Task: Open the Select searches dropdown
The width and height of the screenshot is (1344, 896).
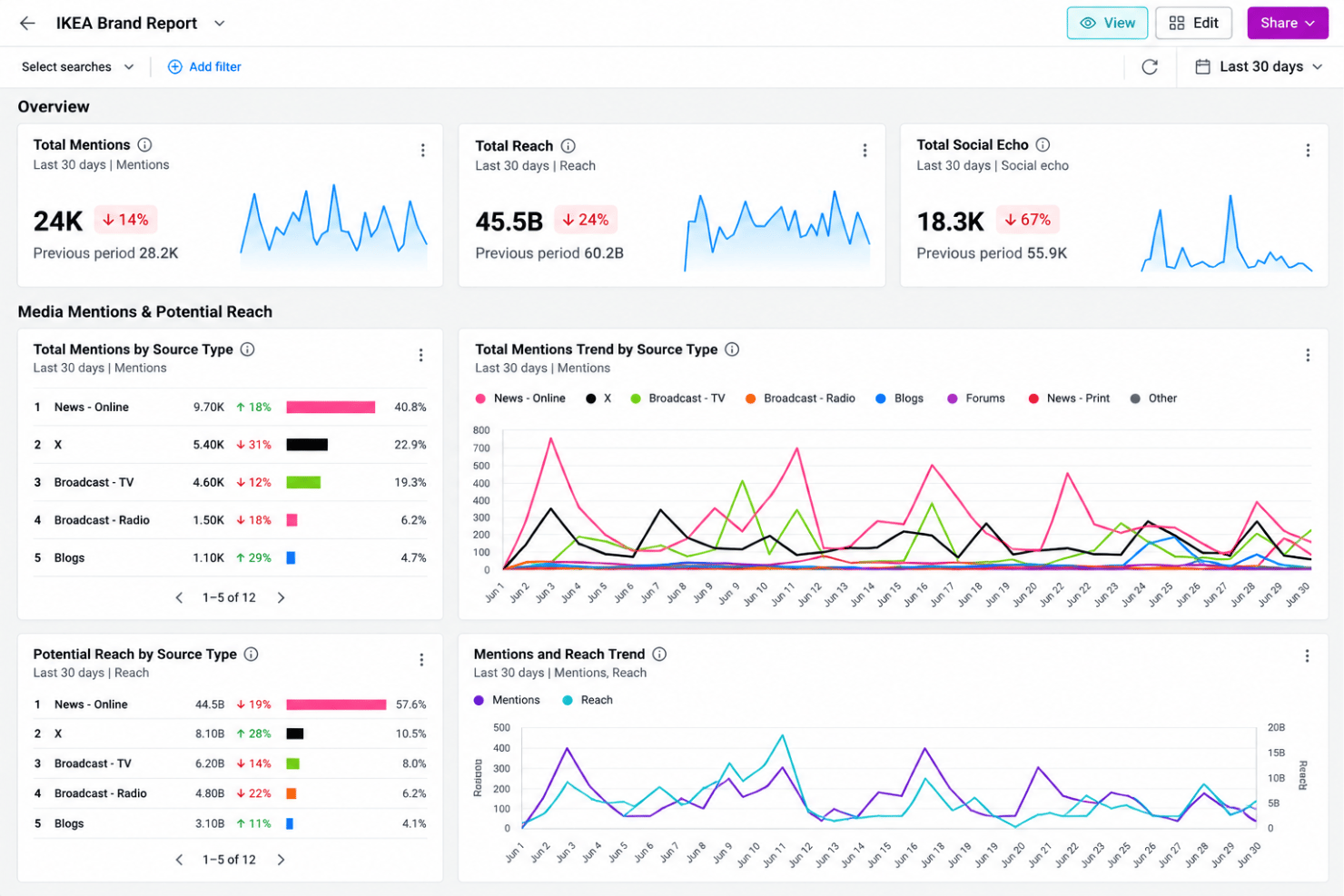Action: tap(78, 67)
